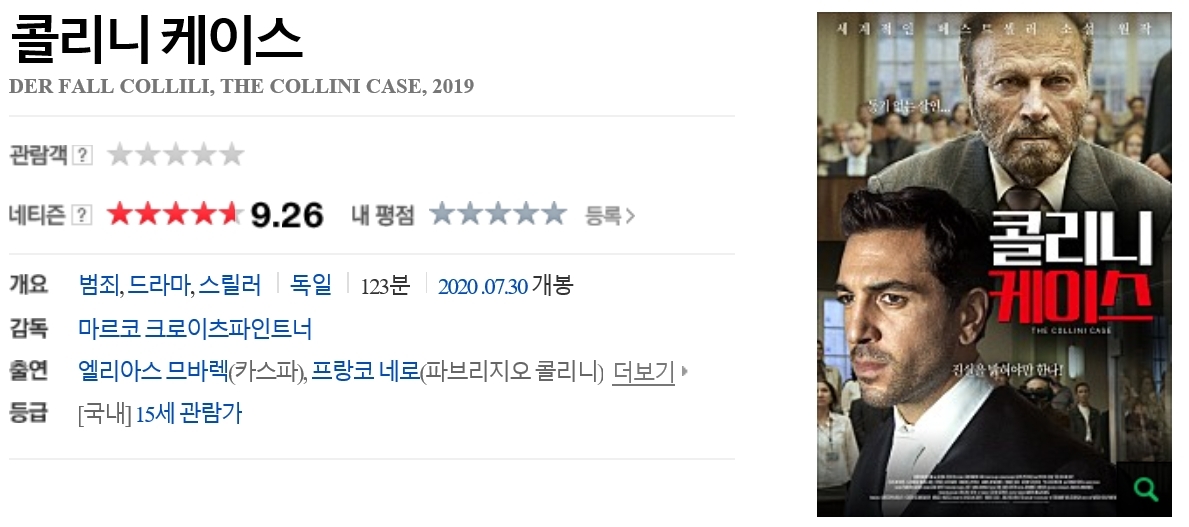
Task: Set my rating to the third star
Action: [x=498, y=215]
